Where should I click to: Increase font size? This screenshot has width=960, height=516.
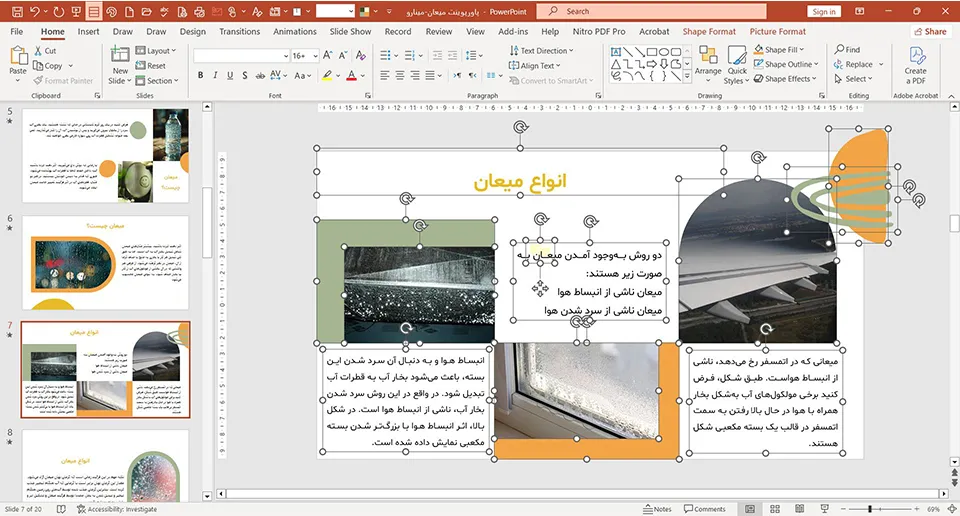pyautogui.click(x=328, y=56)
